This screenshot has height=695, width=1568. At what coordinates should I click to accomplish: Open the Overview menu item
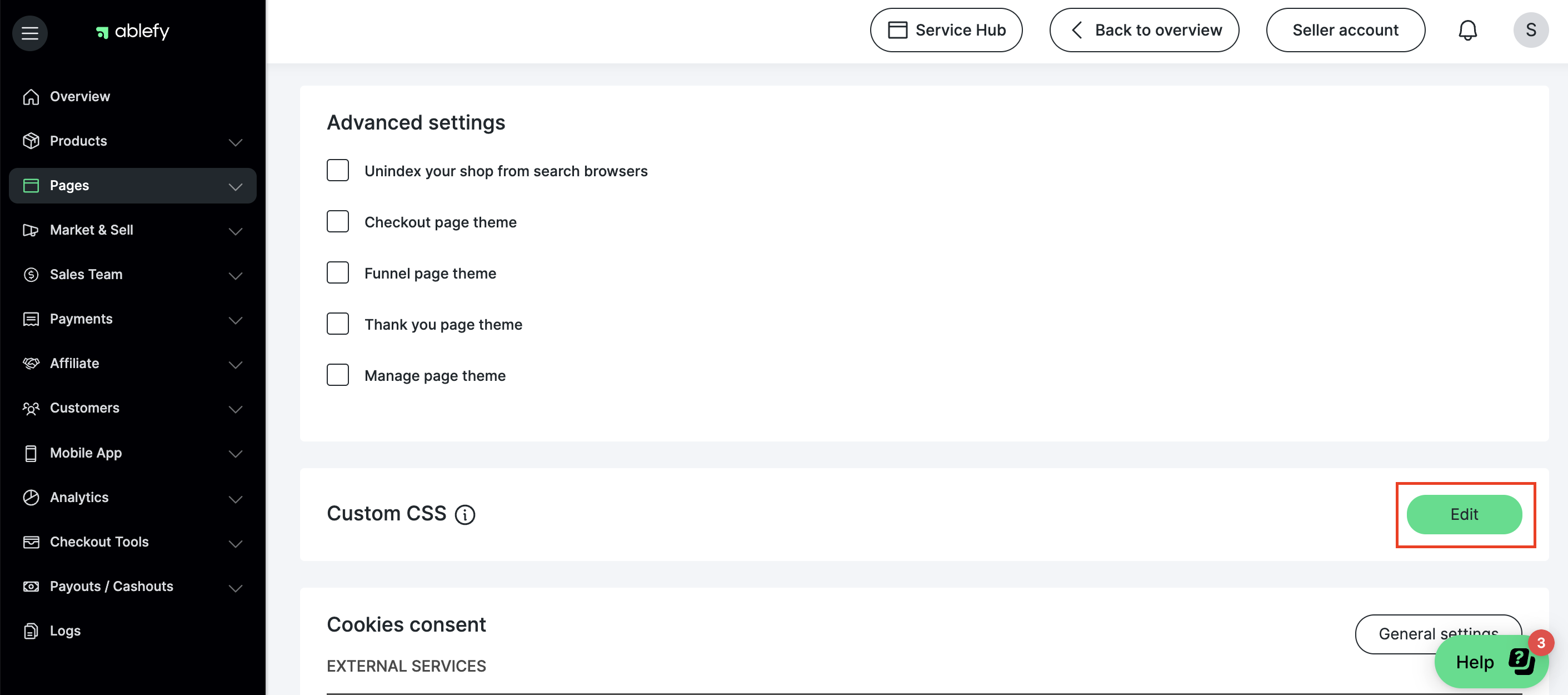[133, 96]
